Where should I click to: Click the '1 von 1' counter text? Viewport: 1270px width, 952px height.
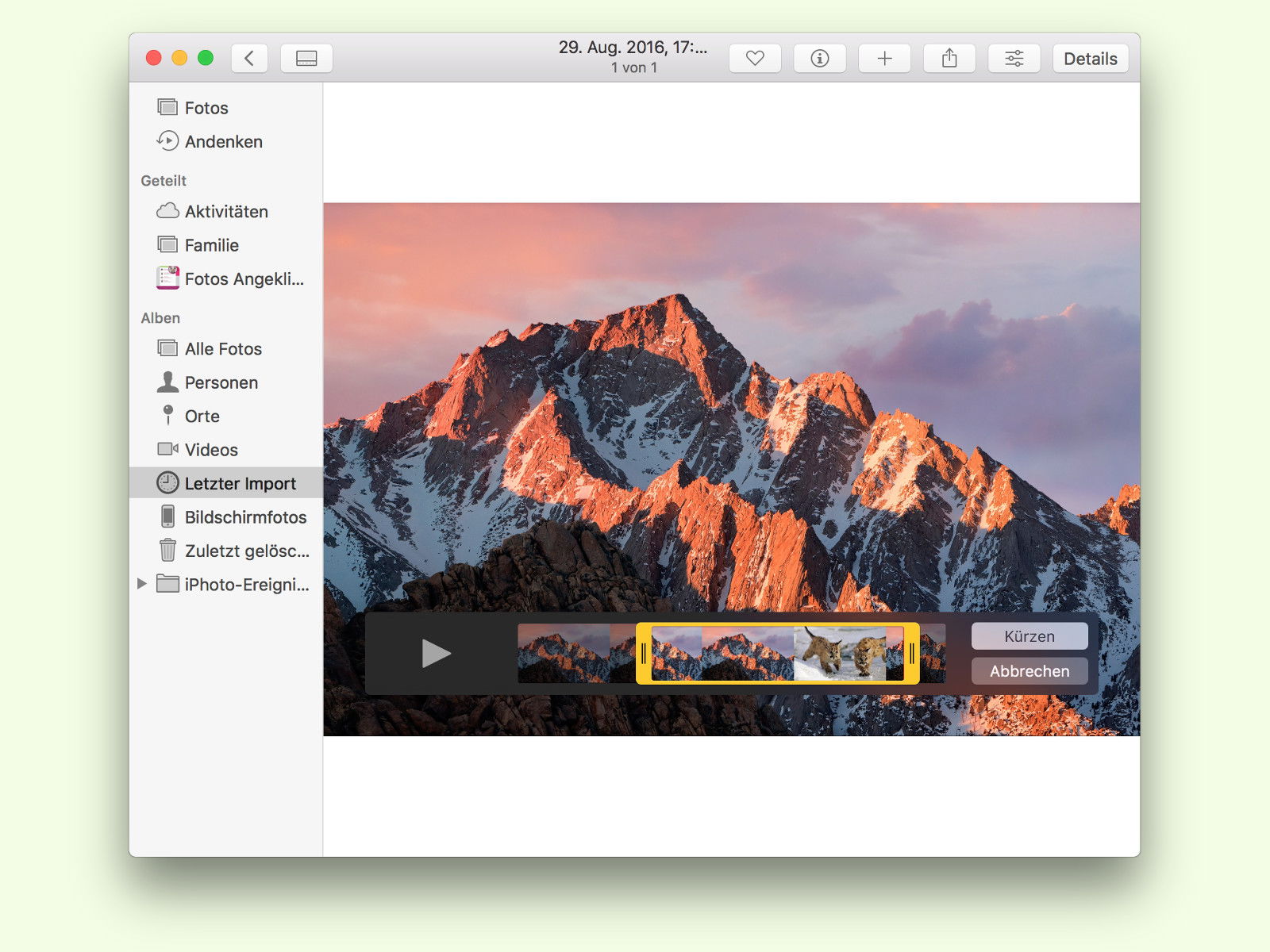[x=634, y=68]
